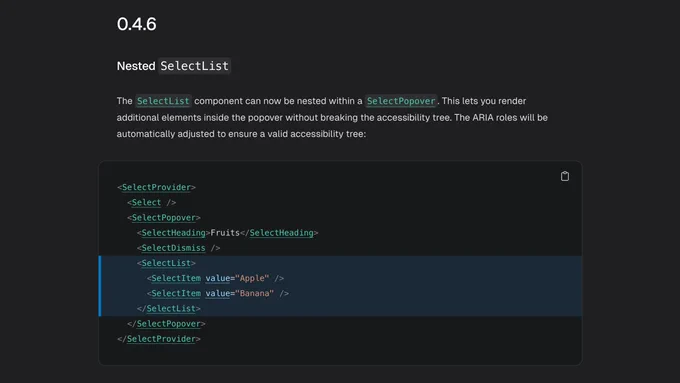Click the "Apple" string value in code
Viewport: 680px width, 383px height.
[x=252, y=278]
